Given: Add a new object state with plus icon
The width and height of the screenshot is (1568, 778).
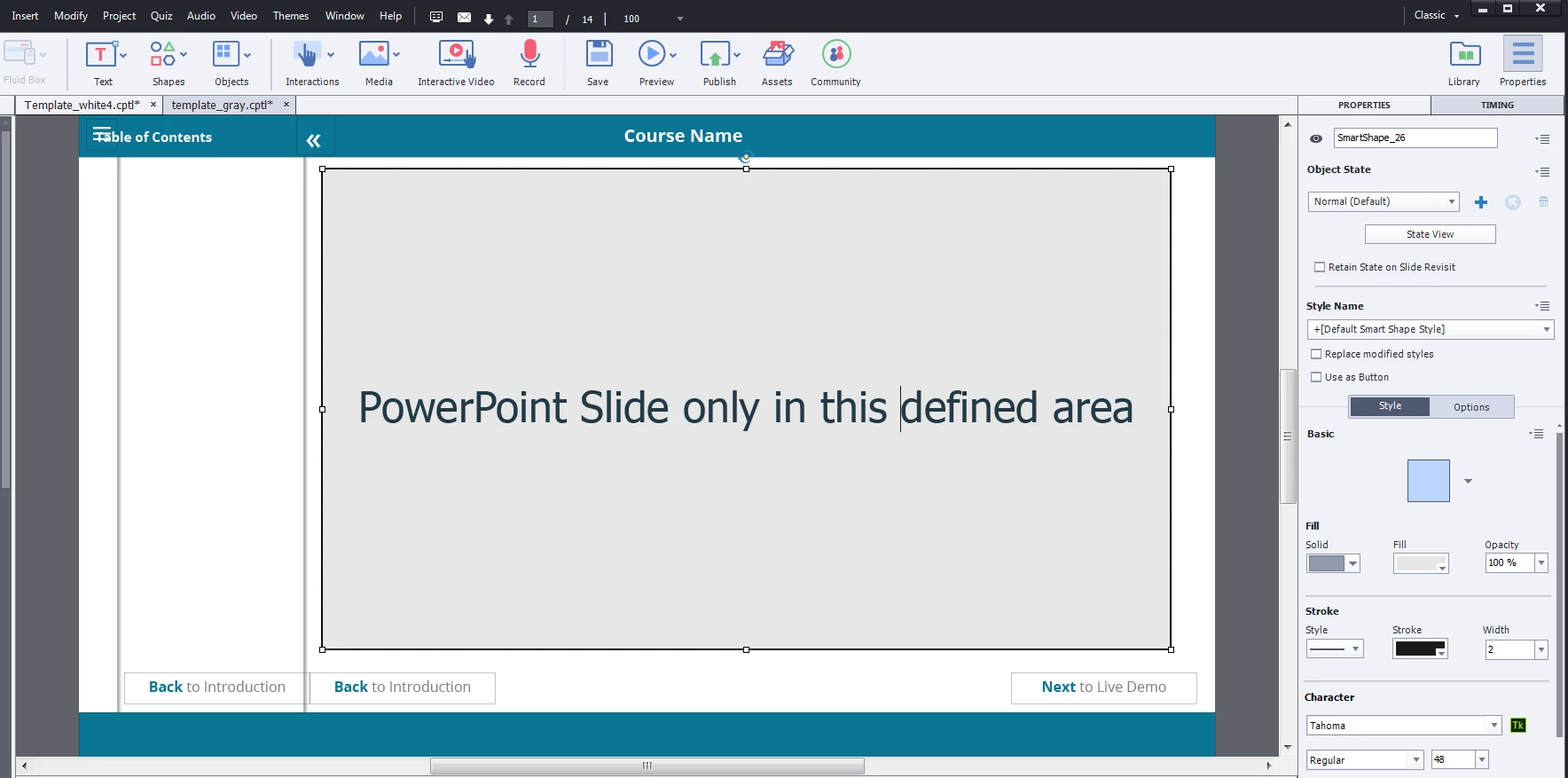Looking at the screenshot, I should pyautogui.click(x=1481, y=202).
